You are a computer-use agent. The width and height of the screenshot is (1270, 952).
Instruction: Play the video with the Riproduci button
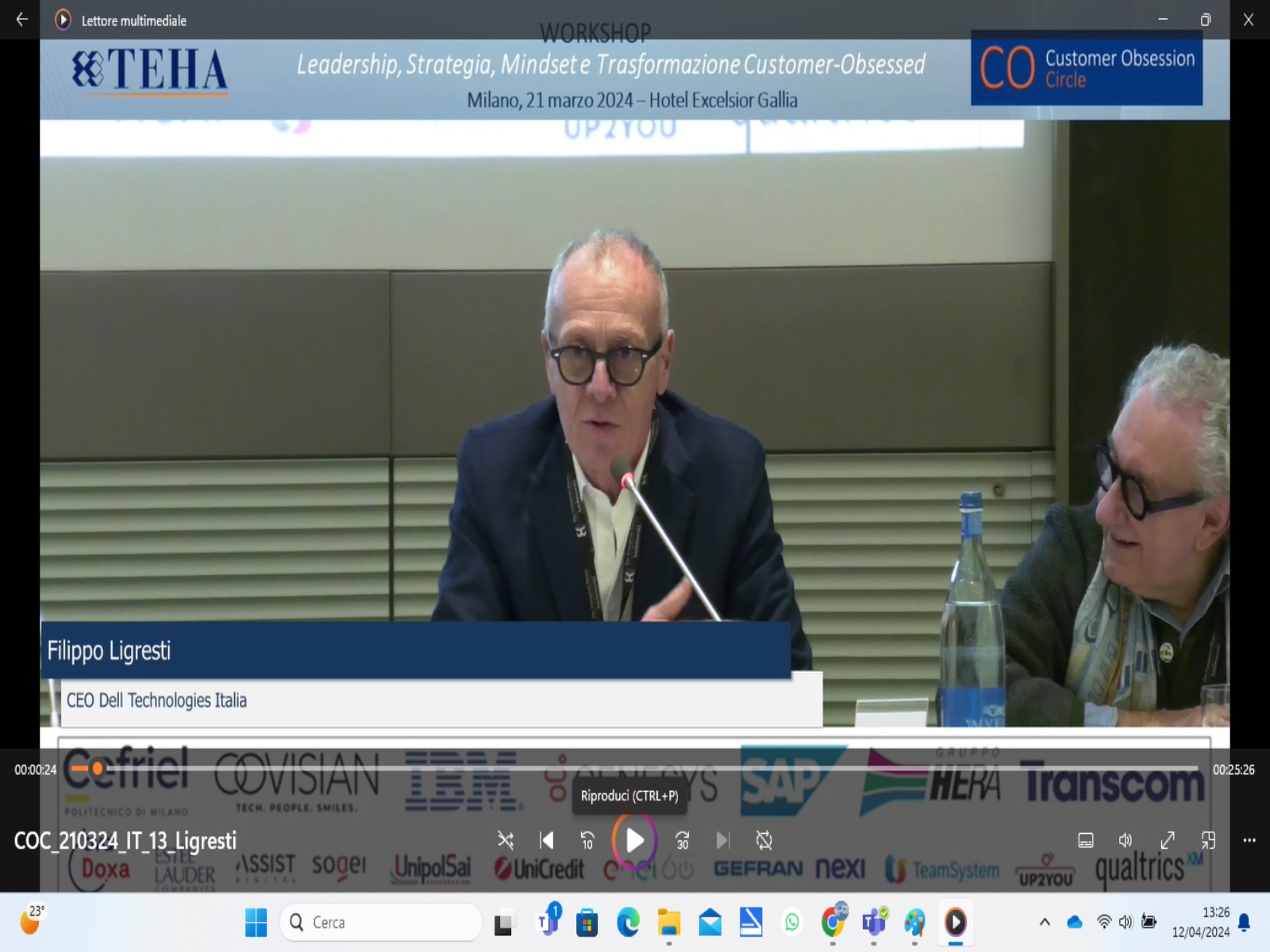point(634,840)
